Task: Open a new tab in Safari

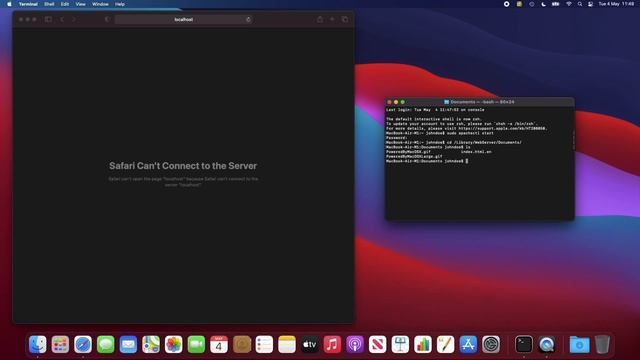Action: click(x=332, y=19)
